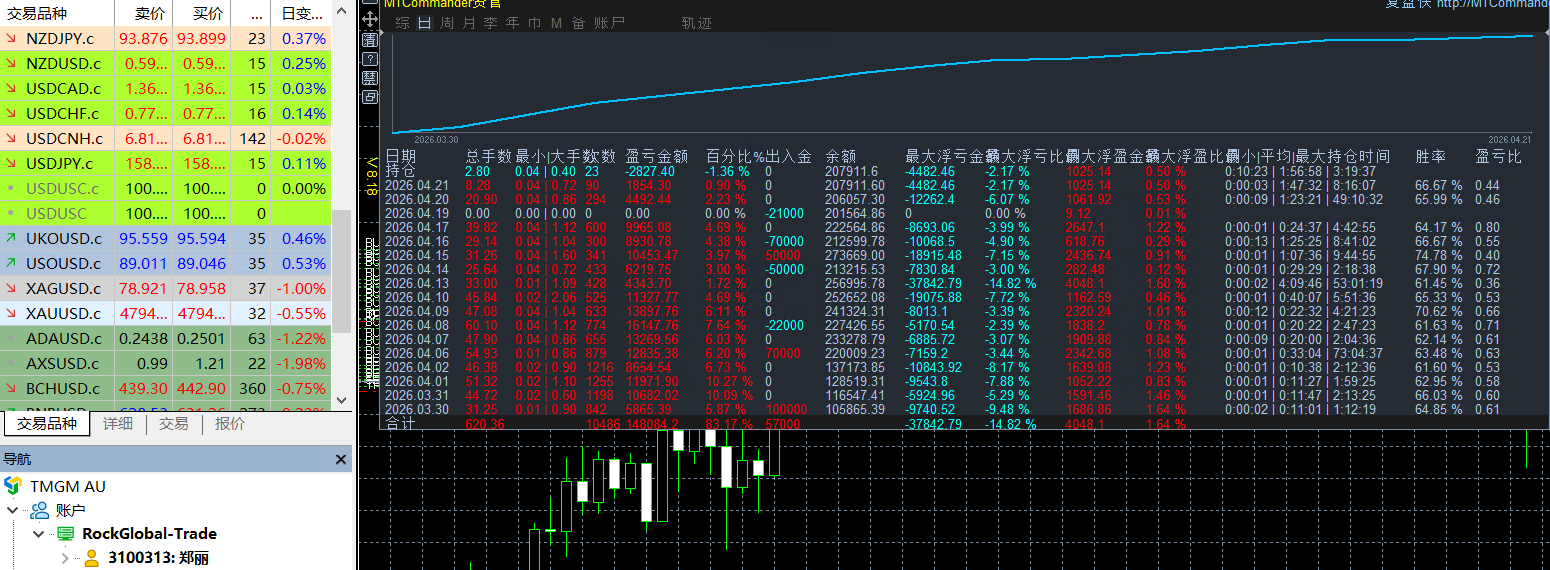
Task: Select the XAUUSD.c symbol row
Action: (165, 314)
